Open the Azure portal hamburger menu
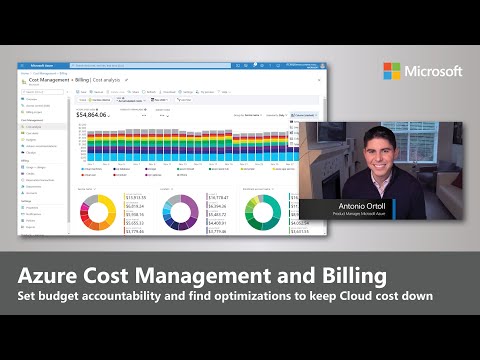Viewport: 480px width, 360px height. pos(22,66)
